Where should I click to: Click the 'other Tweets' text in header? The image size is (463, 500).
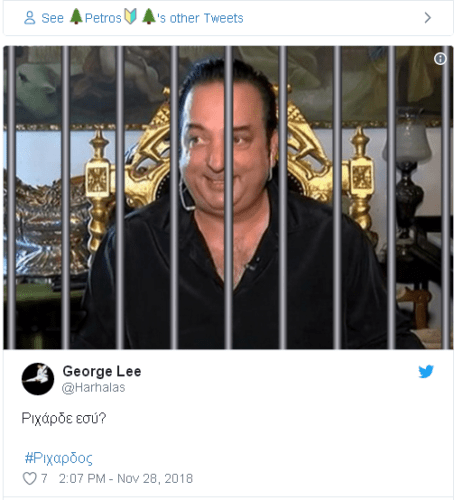(x=207, y=18)
